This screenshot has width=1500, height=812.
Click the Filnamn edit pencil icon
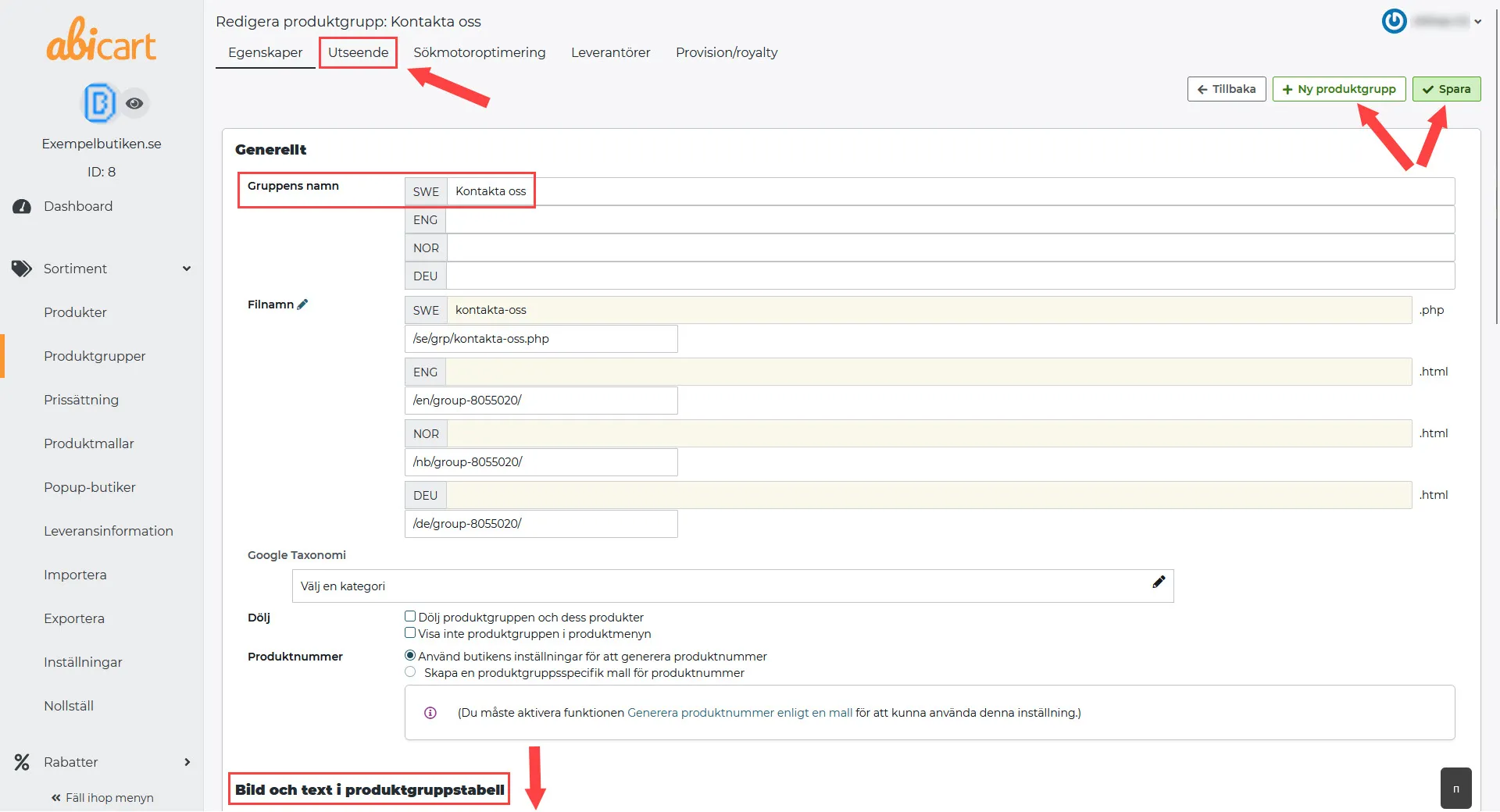coord(303,304)
